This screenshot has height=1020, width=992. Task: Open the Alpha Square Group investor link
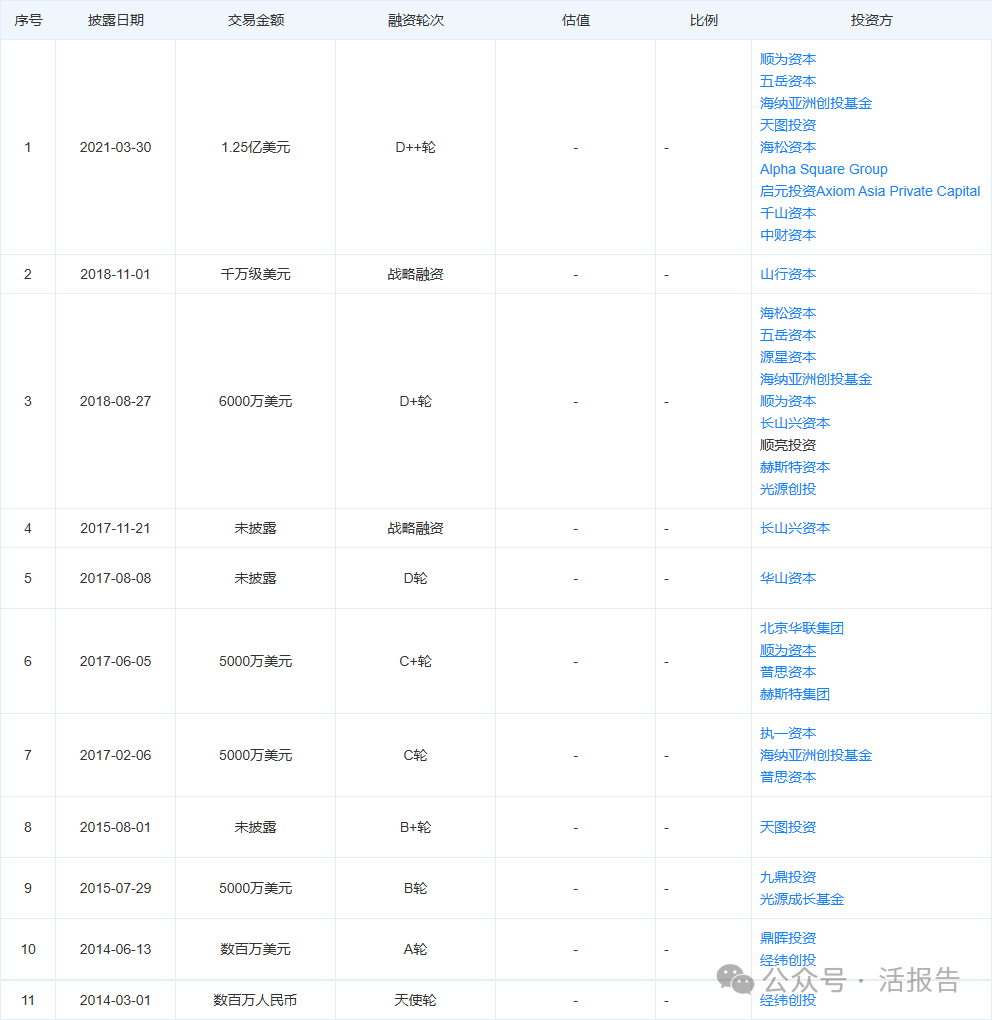tap(823, 169)
